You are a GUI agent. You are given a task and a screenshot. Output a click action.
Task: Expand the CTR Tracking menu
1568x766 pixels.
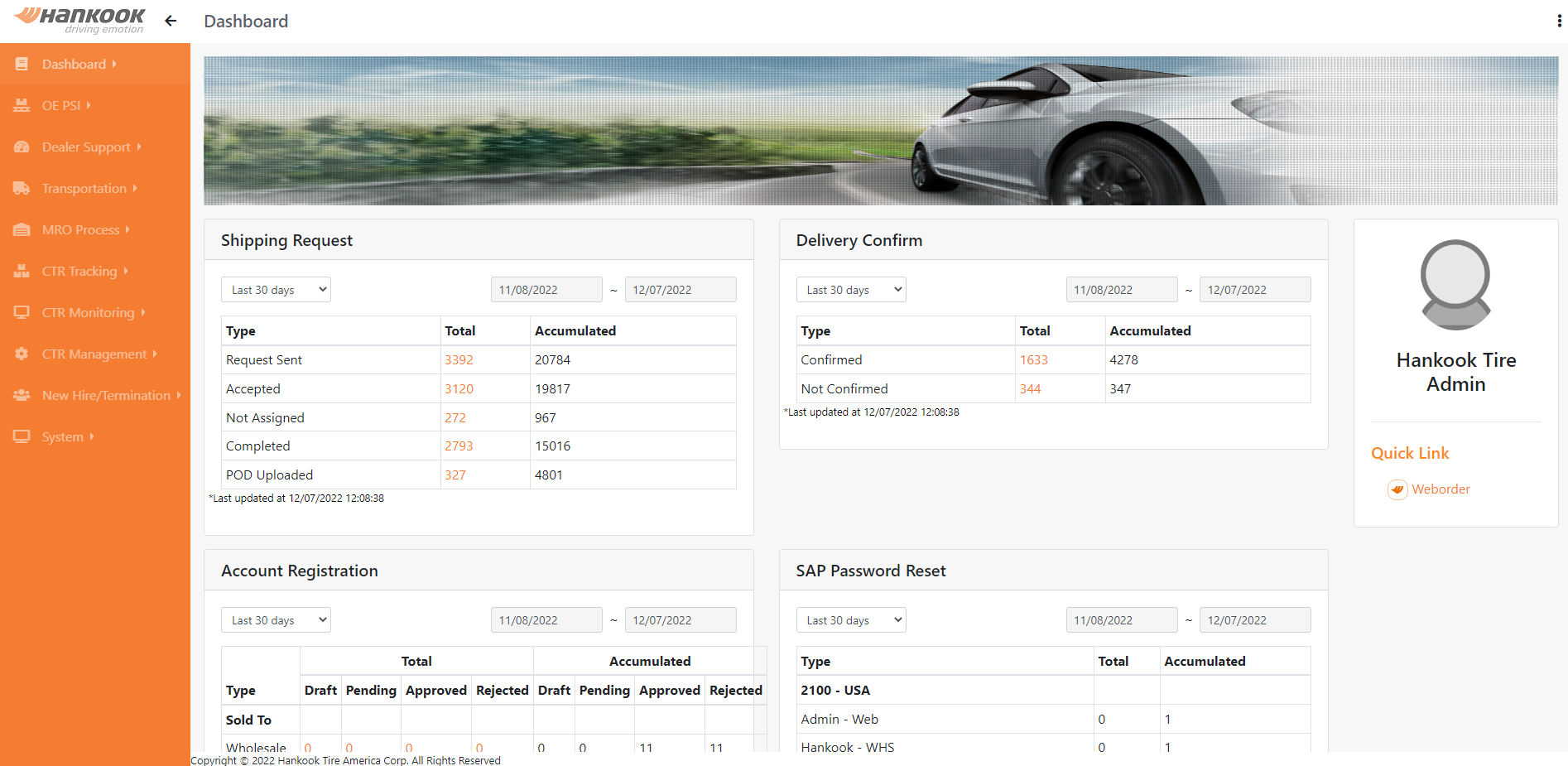(79, 271)
